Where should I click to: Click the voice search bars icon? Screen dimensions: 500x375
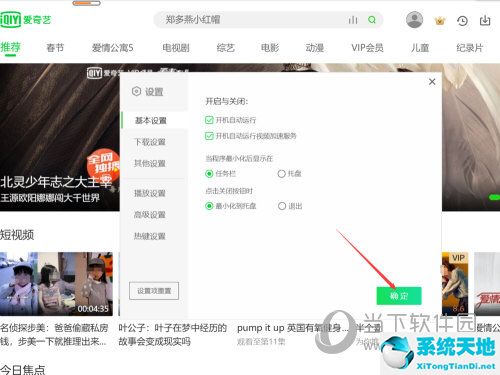[353, 20]
